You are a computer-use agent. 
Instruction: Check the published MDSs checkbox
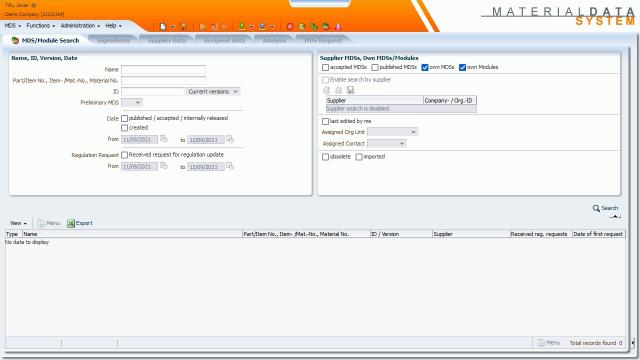coord(375,67)
